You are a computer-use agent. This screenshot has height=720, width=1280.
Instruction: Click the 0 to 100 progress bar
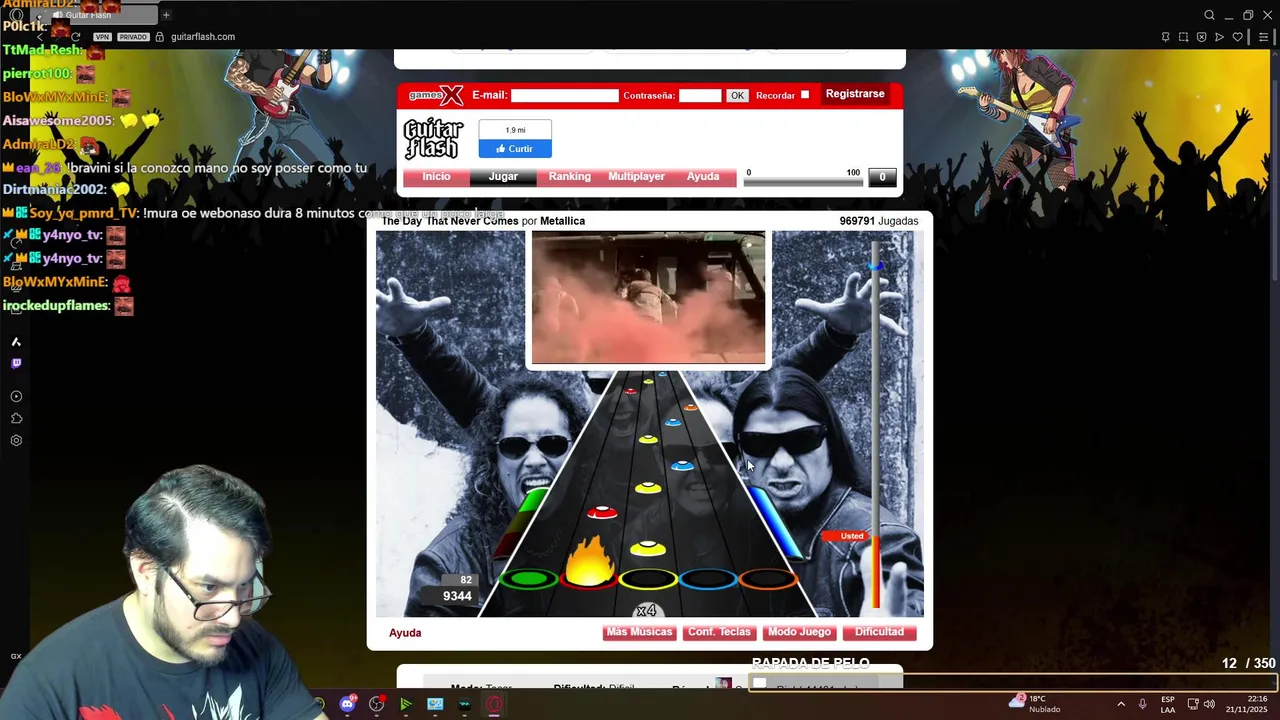click(x=803, y=183)
